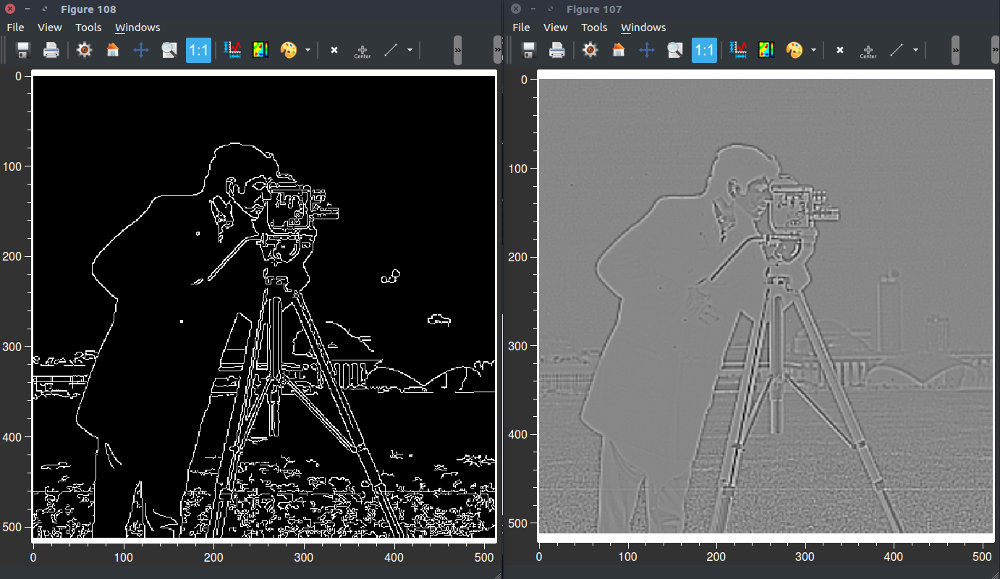Open the View menu in Figure 108

(x=50, y=27)
